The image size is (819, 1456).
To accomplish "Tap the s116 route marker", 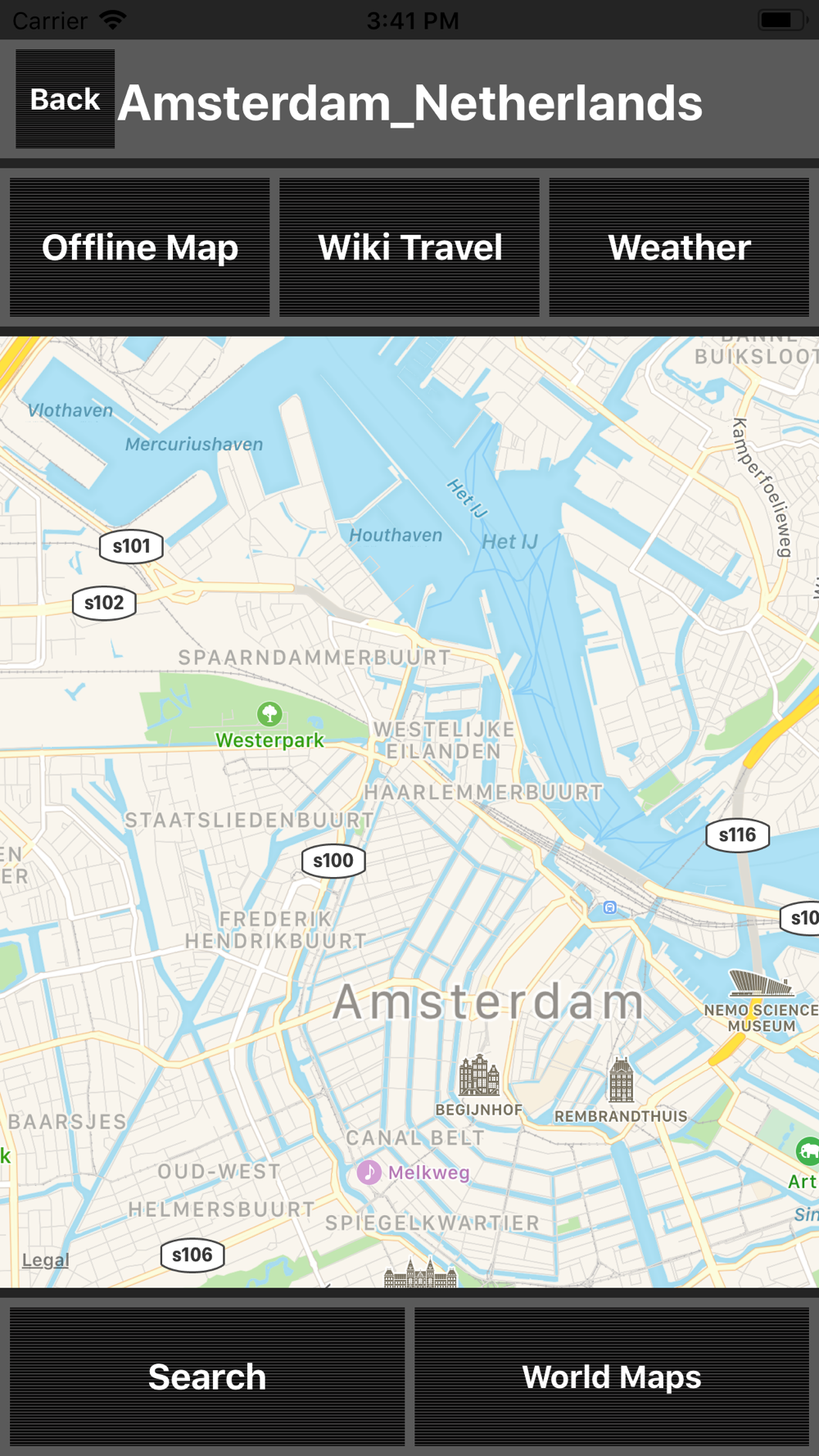I will tap(737, 835).
